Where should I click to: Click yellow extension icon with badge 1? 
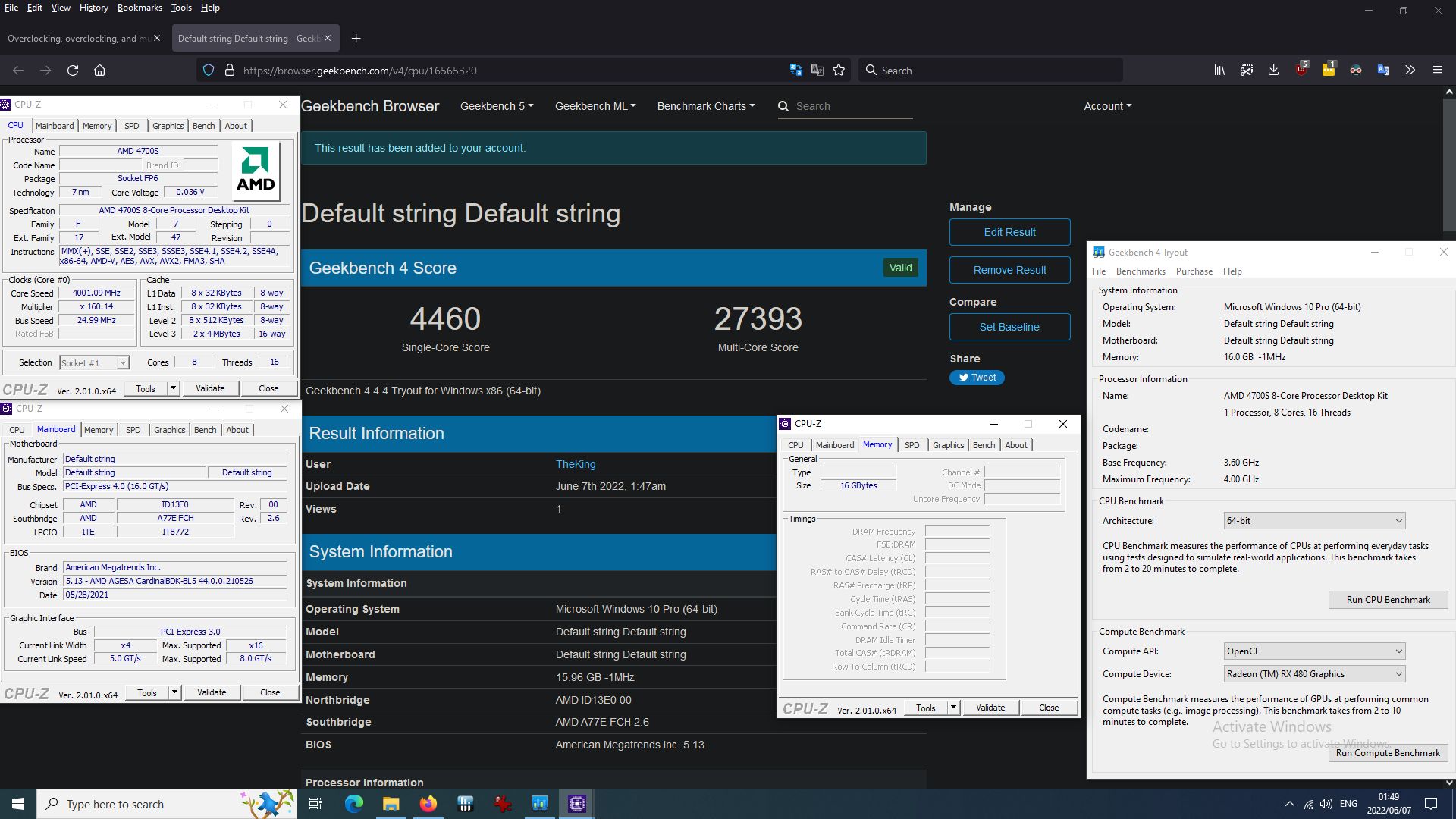click(1329, 70)
